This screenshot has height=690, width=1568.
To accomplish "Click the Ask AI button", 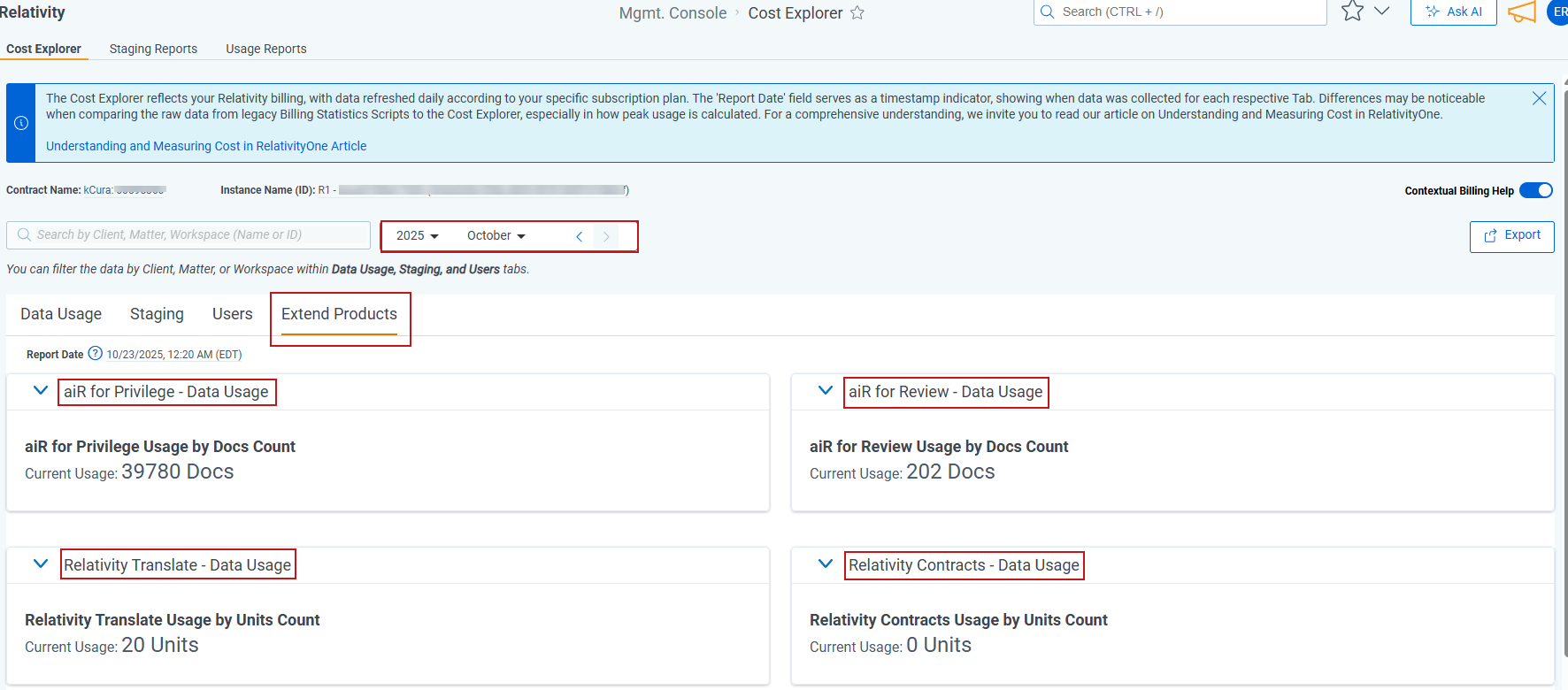I will [1453, 11].
